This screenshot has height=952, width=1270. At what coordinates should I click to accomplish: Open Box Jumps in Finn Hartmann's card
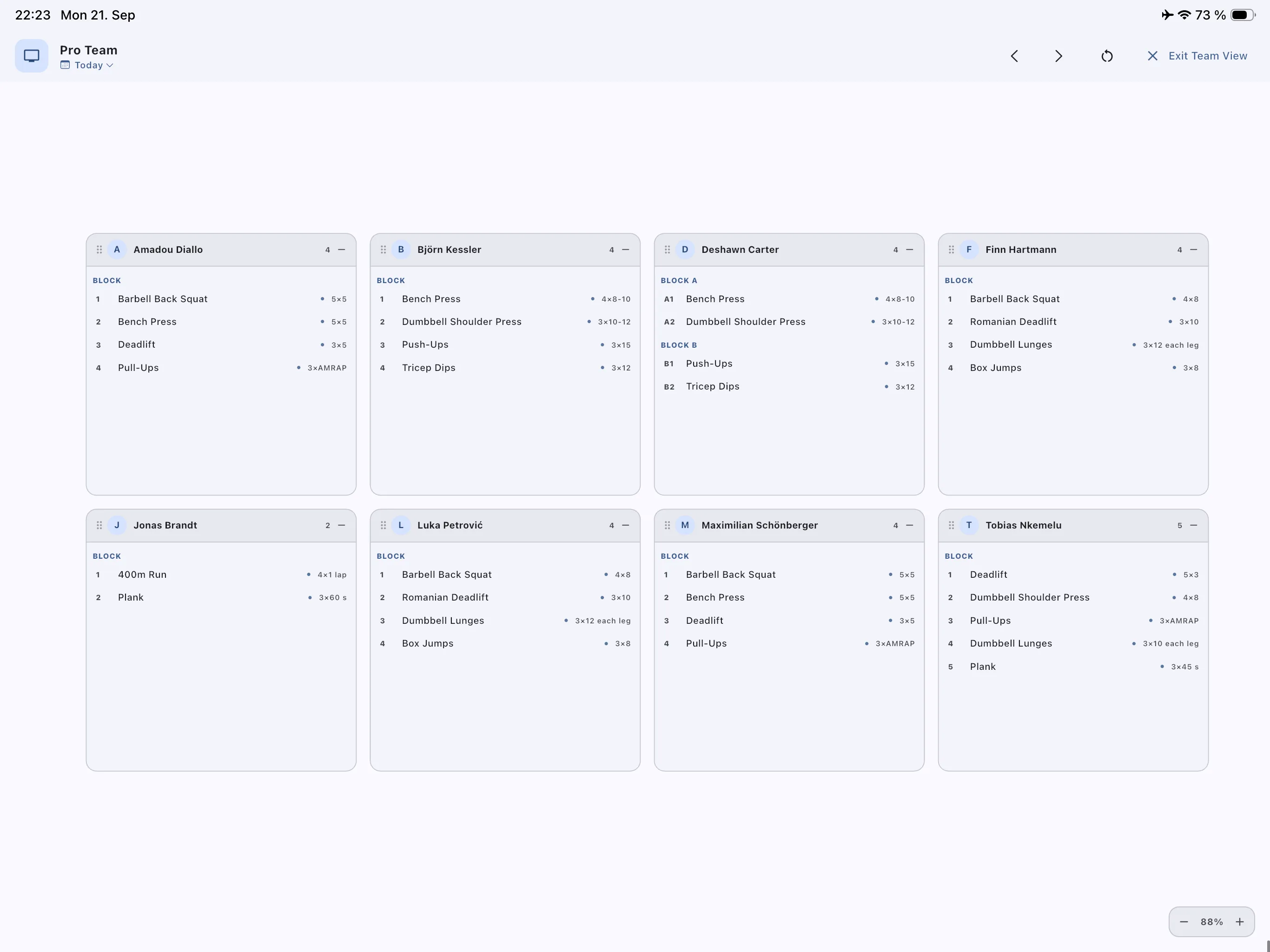[1073, 368]
